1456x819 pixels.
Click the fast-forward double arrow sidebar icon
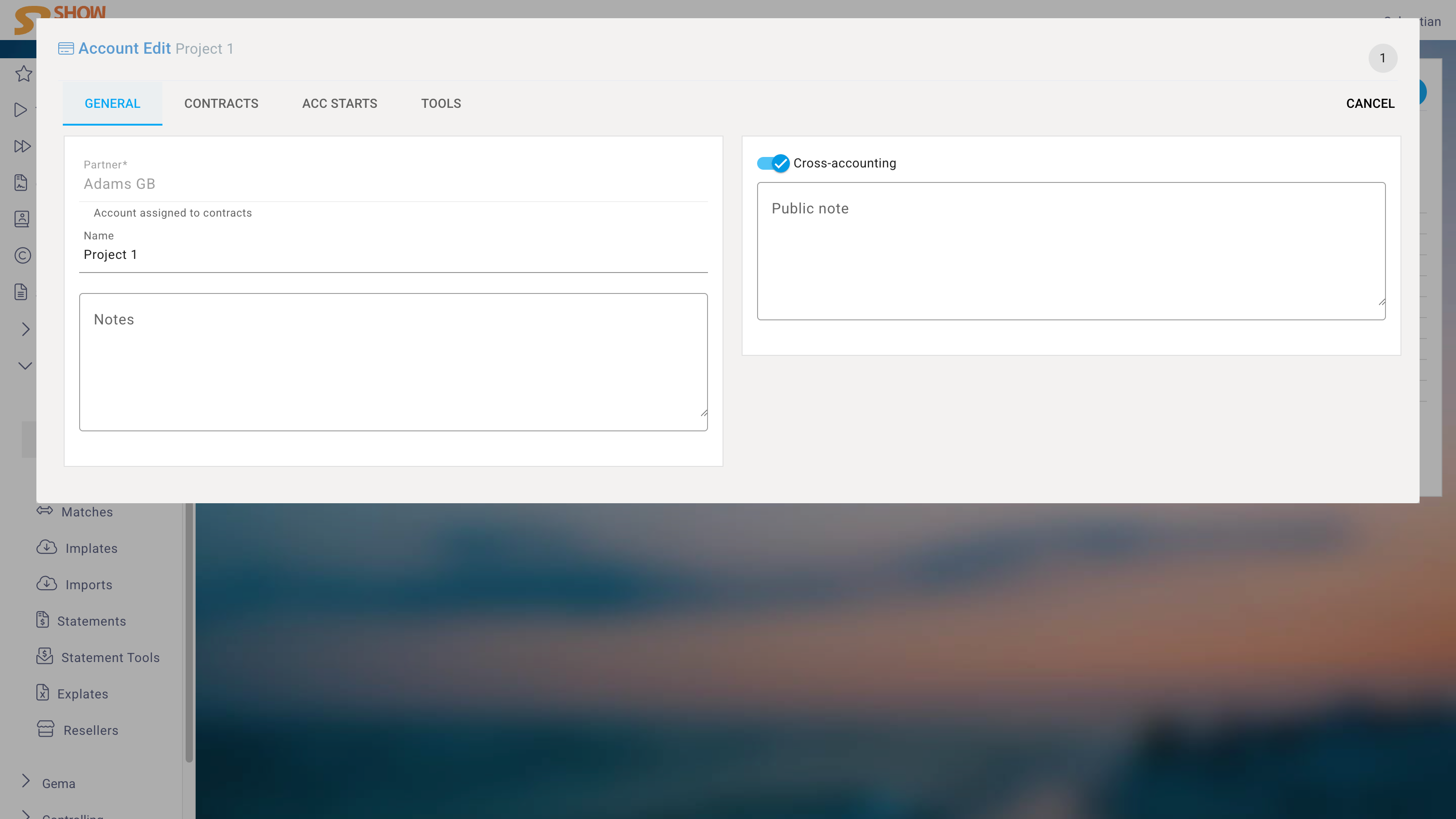(22, 147)
